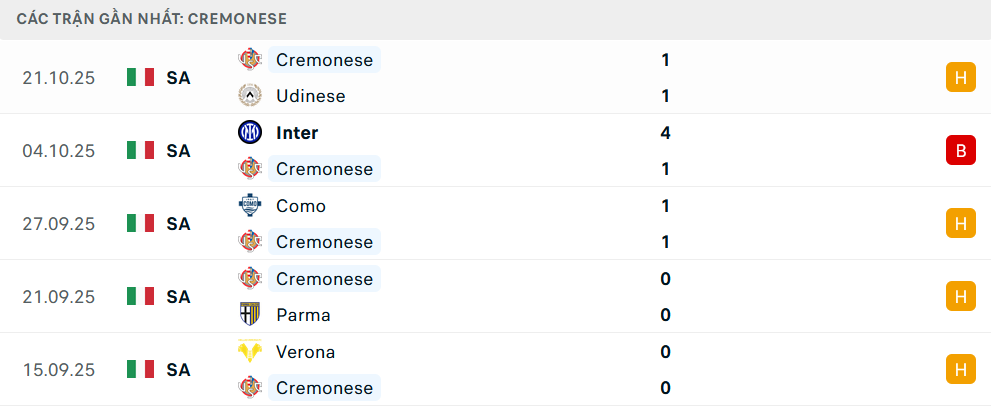Click the Italy flag in the 15.09.25 row

coord(140,370)
